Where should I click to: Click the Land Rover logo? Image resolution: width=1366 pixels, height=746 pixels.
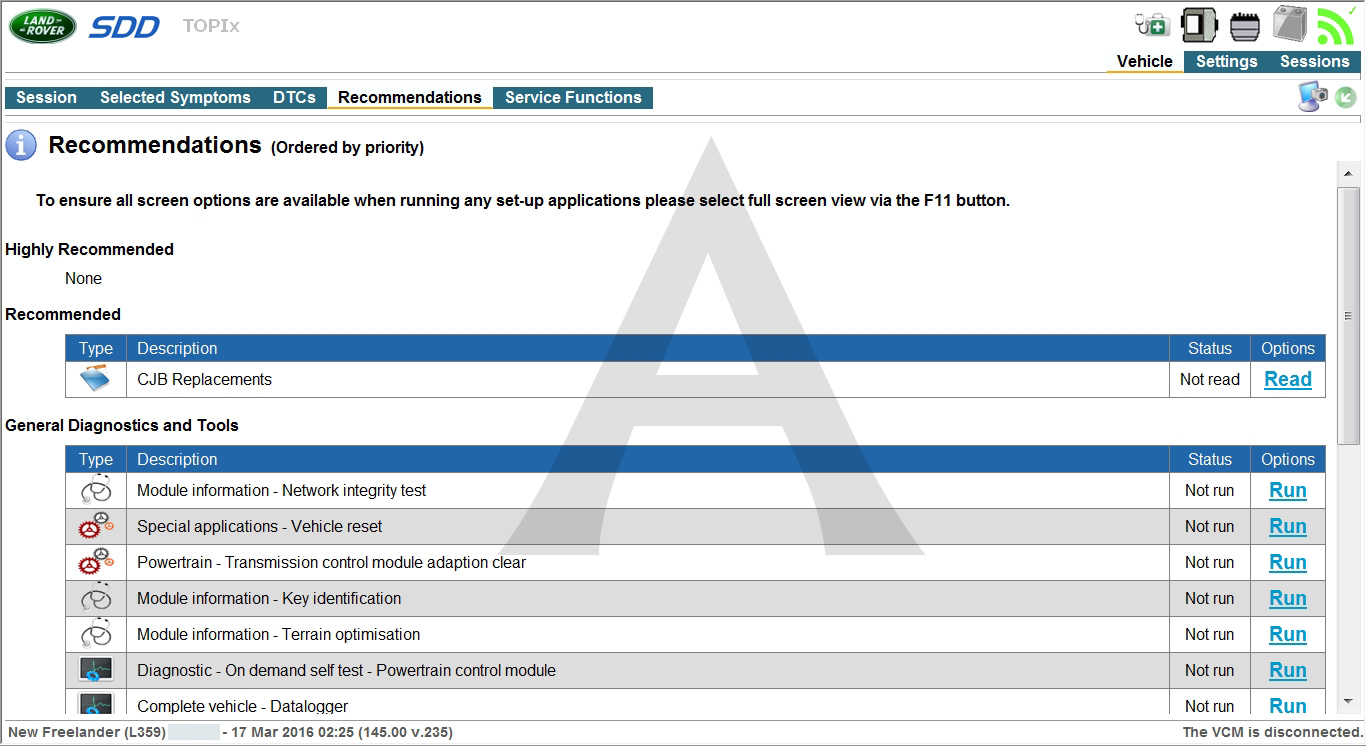coord(42,26)
